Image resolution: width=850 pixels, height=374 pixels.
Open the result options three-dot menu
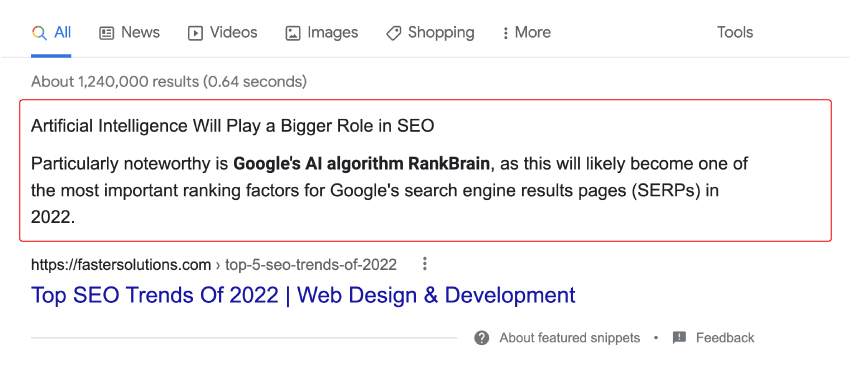(425, 264)
